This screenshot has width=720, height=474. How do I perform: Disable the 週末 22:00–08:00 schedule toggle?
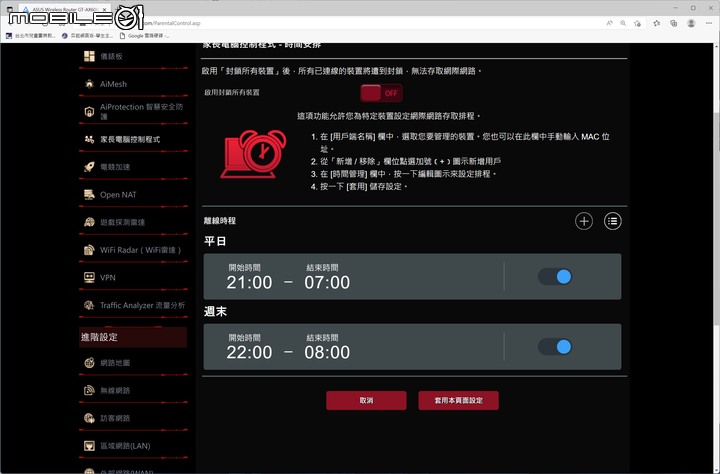tap(555, 347)
